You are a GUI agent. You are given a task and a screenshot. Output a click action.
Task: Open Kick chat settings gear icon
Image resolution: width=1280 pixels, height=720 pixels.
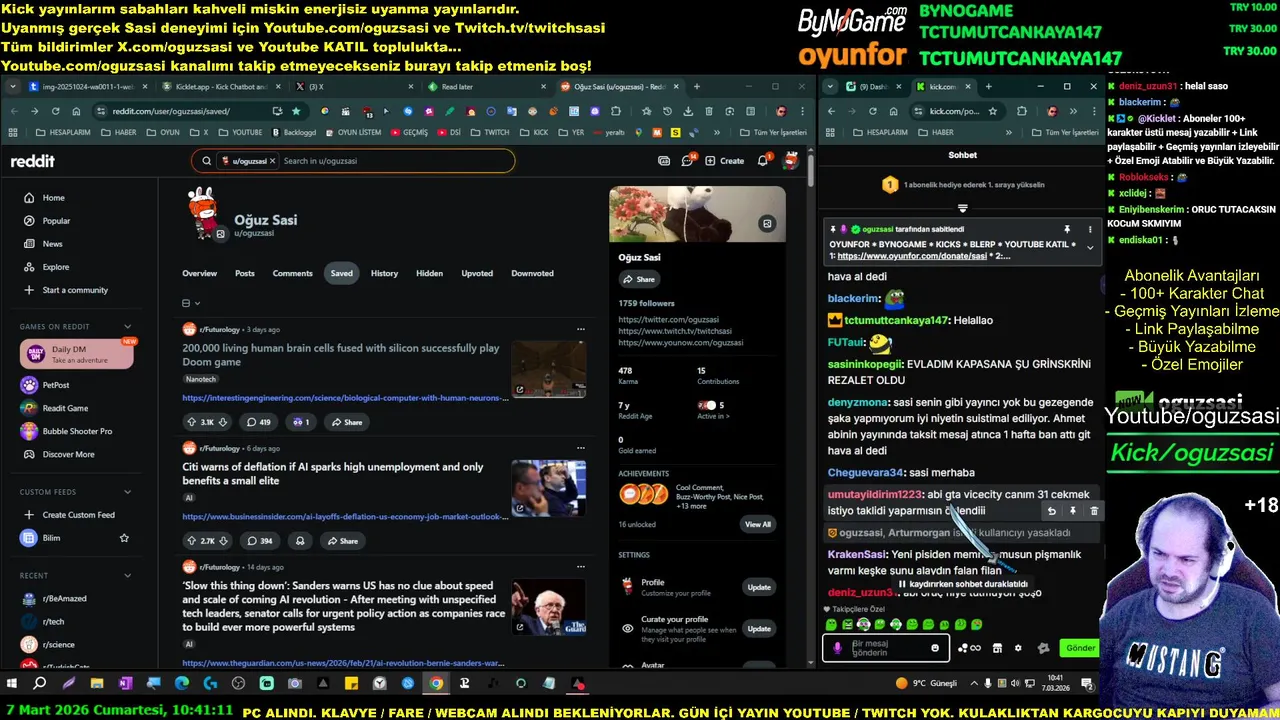click(x=1018, y=648)
